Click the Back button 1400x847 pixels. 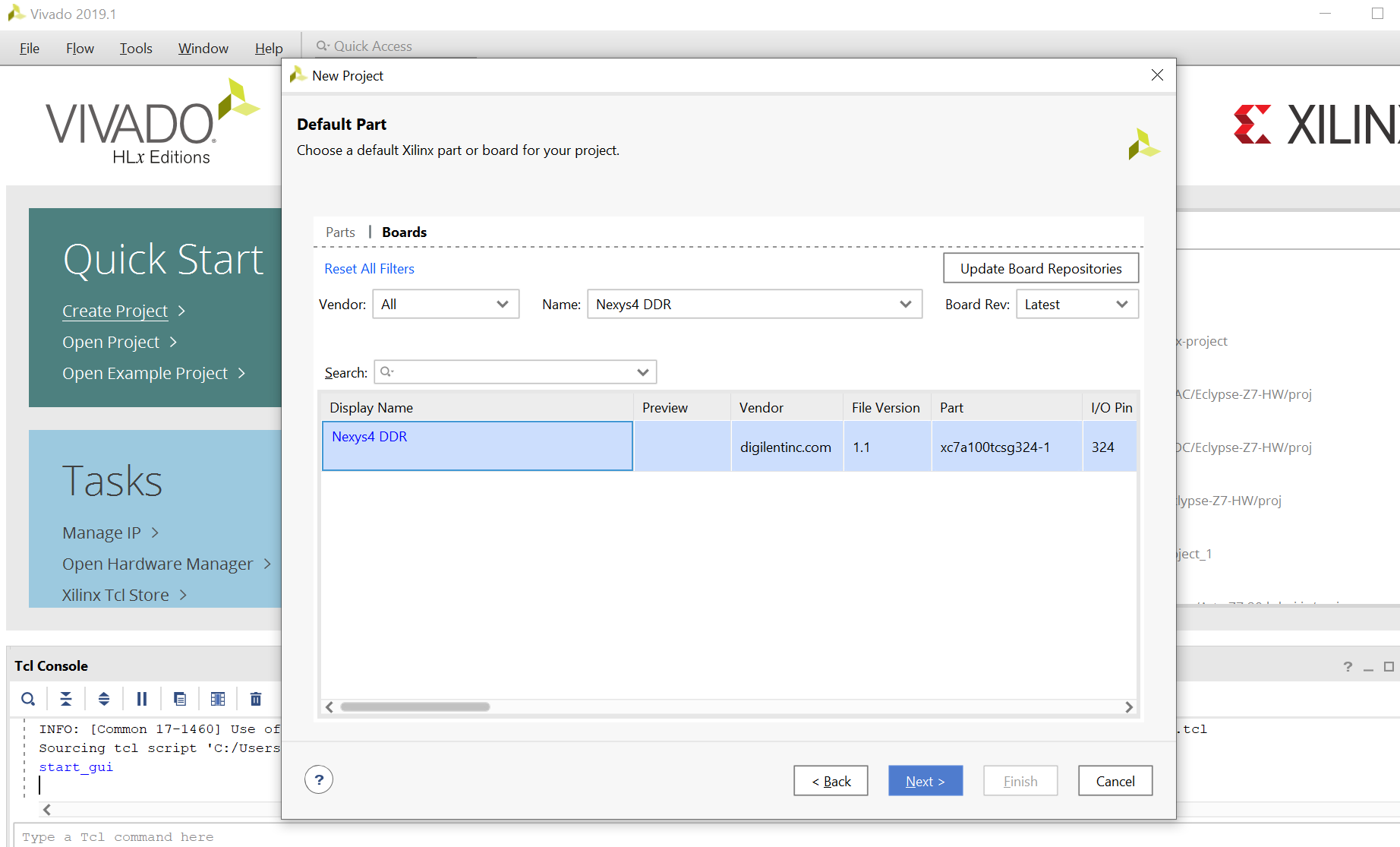point(831,781)
